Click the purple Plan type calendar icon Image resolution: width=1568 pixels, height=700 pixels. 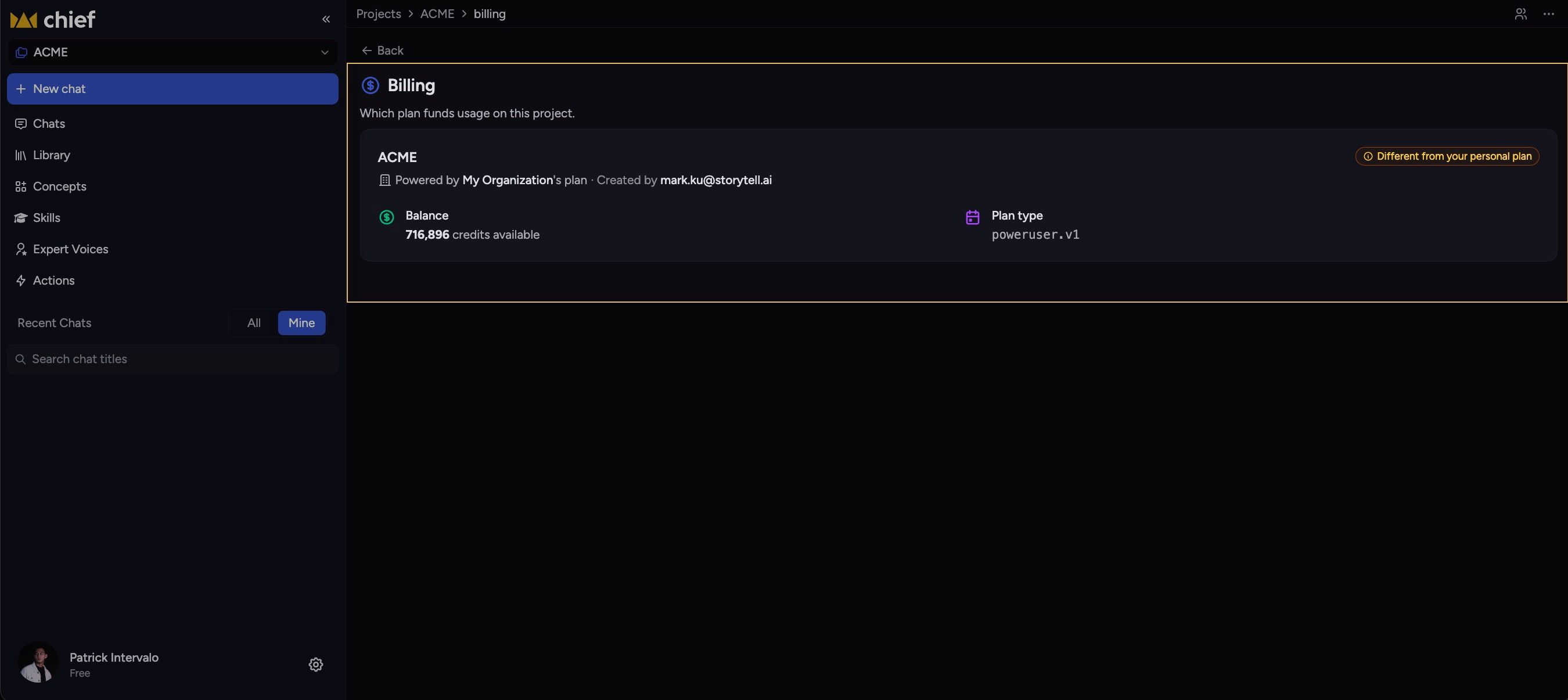click(973, 217)
